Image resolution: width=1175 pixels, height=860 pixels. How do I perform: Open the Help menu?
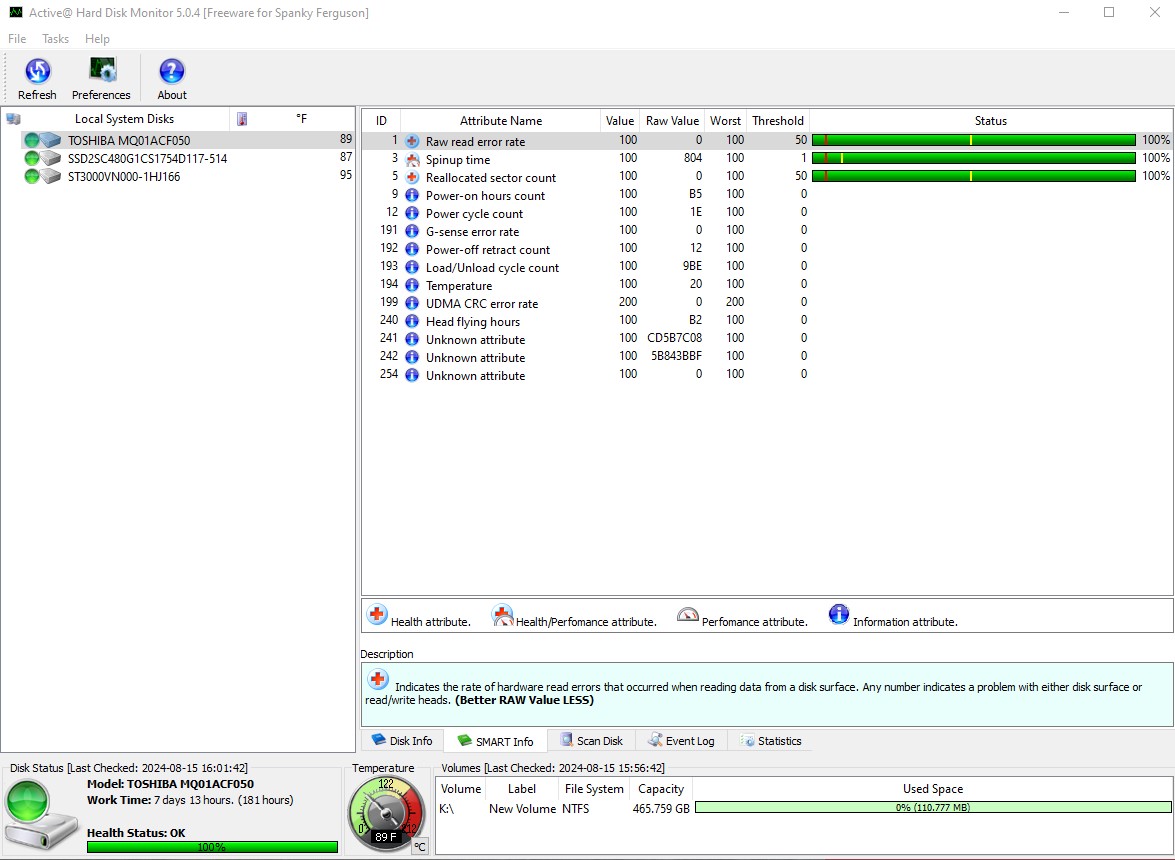point(97,39)
